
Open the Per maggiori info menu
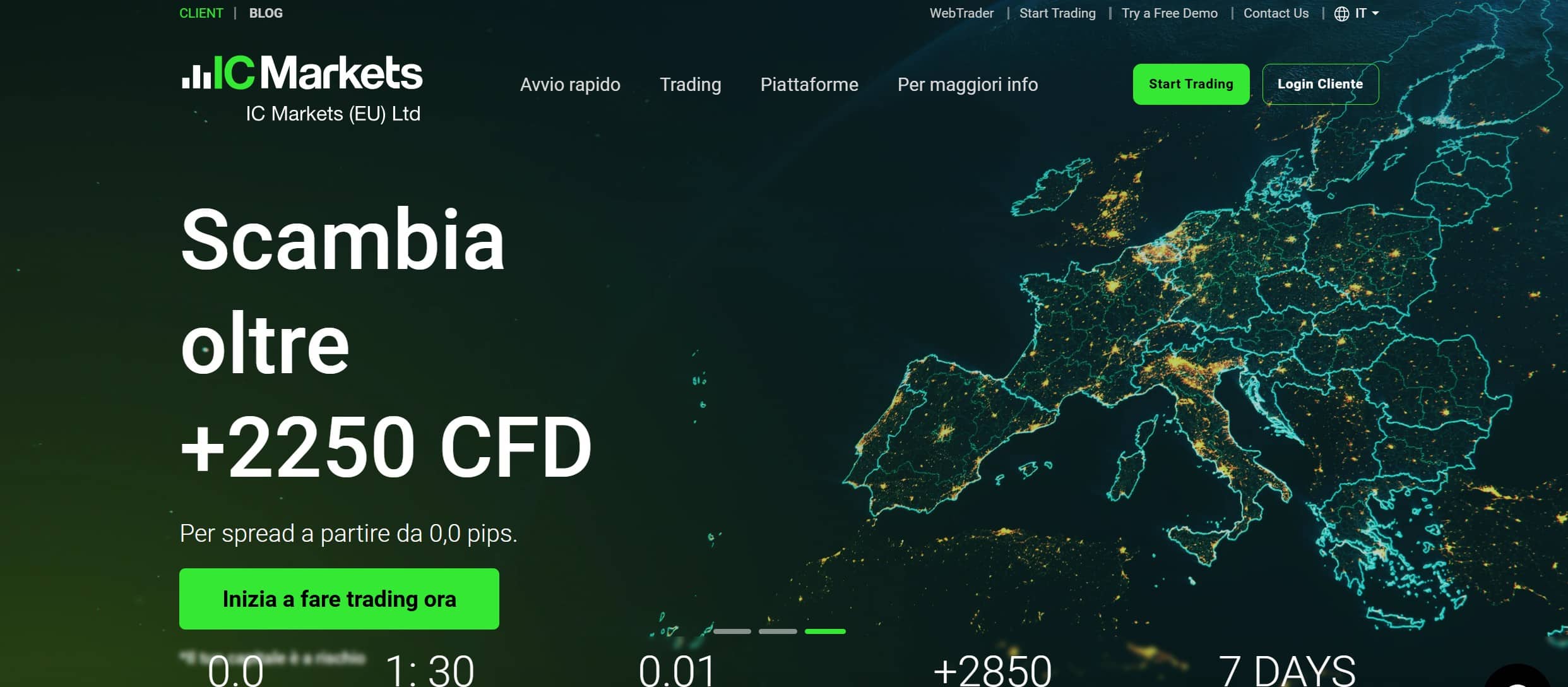967,85
